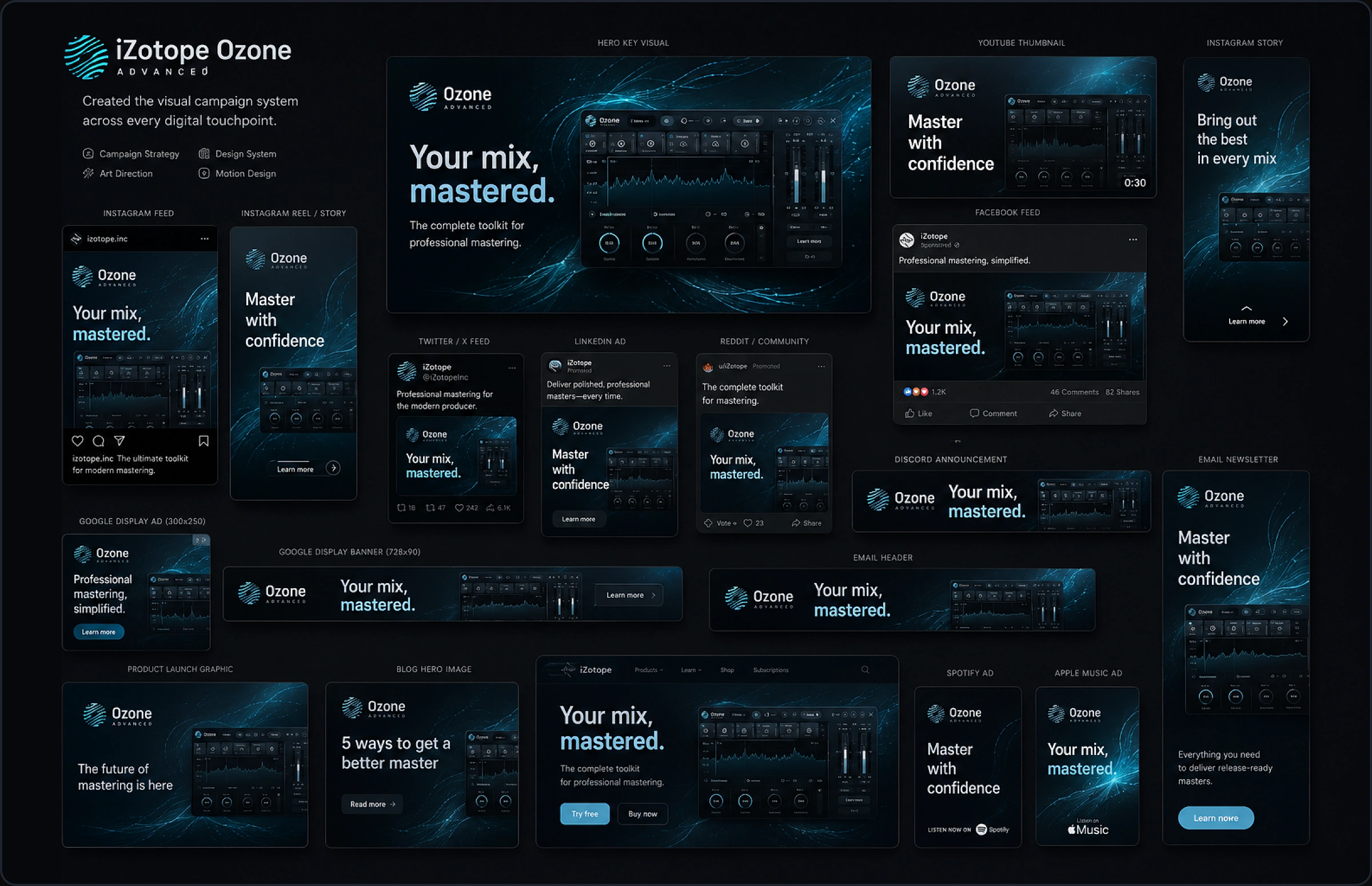Open Subscriptions in the iZotope website nav
This screenshot has width=1372, height=886.
[771, 671]
